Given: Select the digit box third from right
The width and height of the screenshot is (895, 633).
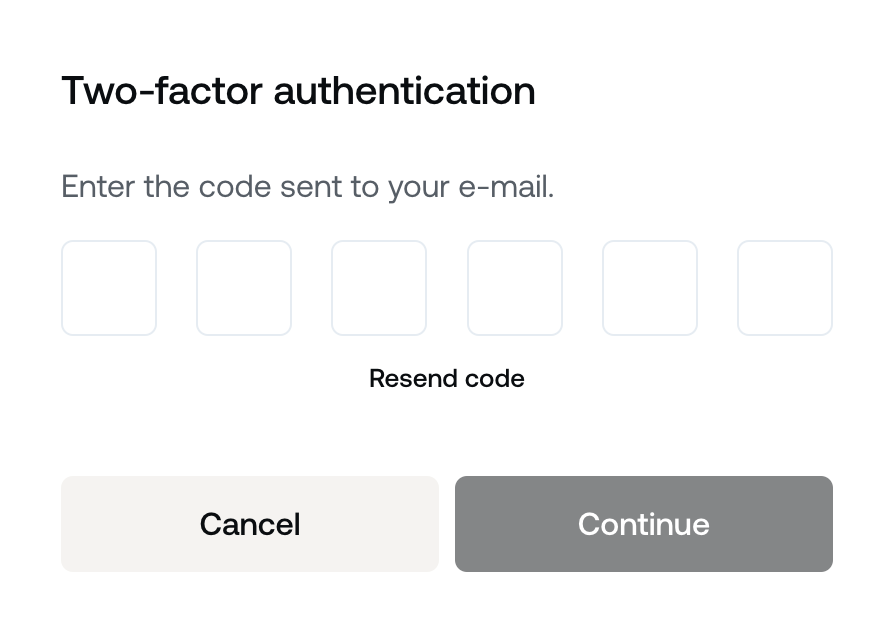Looking at the screenshot, I should [515, 288].
